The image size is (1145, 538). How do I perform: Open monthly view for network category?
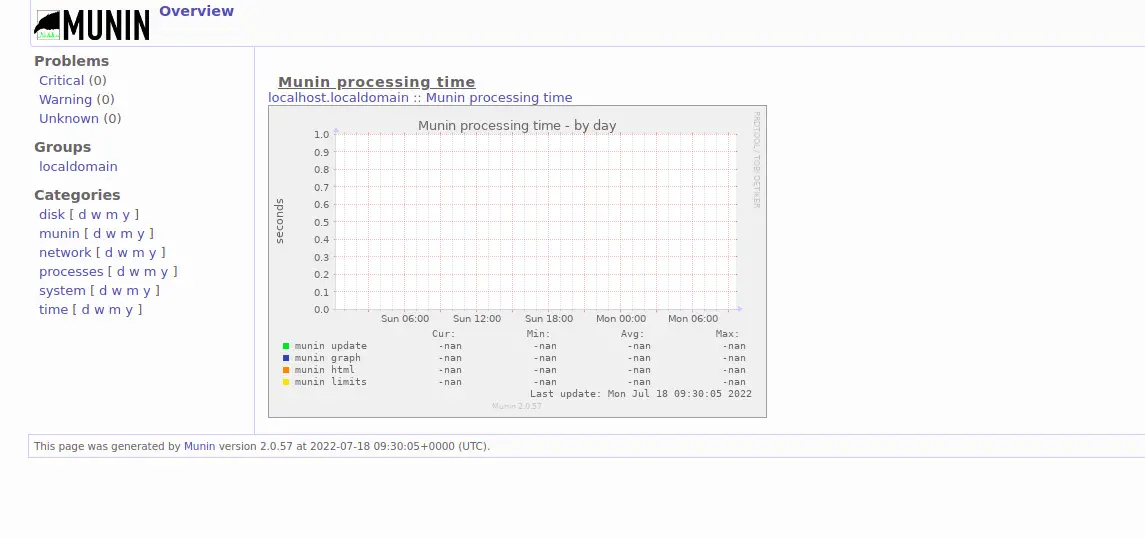(139, 253)
